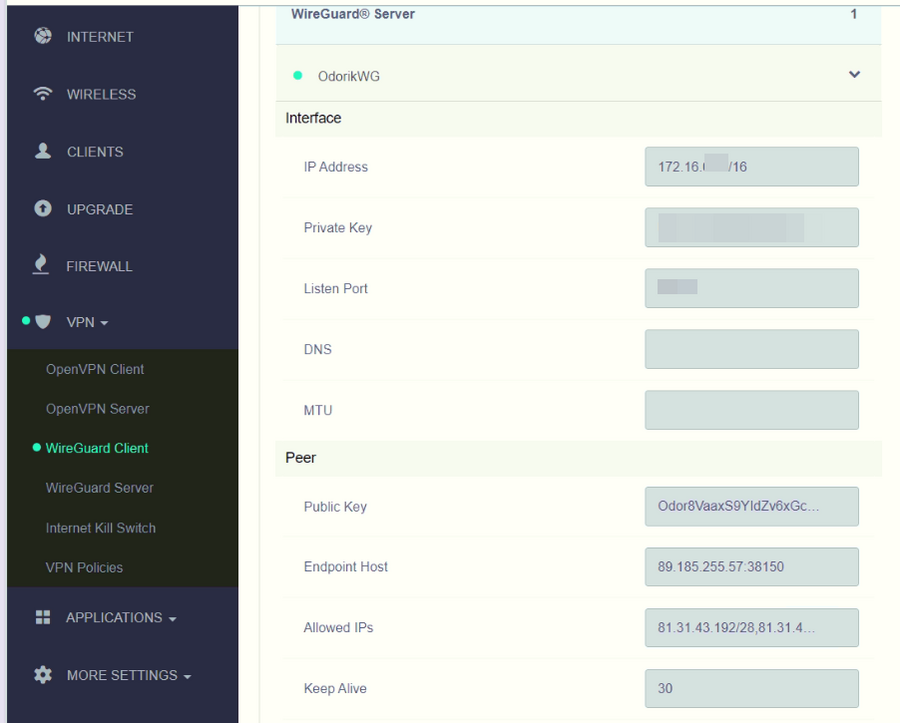The width and height of the screenshot is (900, 723).
Task: Click the Wireless wifi icon
Action: (x=42, y=94)
